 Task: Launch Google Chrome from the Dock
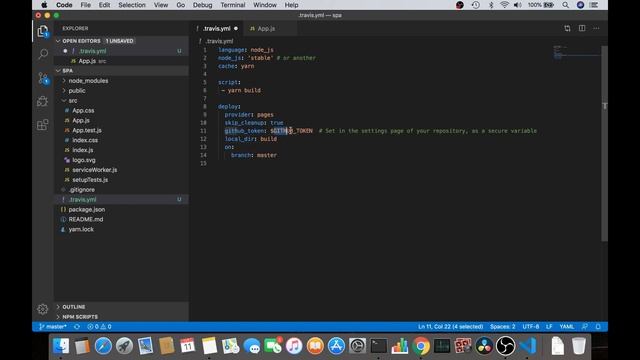point(421,346)
